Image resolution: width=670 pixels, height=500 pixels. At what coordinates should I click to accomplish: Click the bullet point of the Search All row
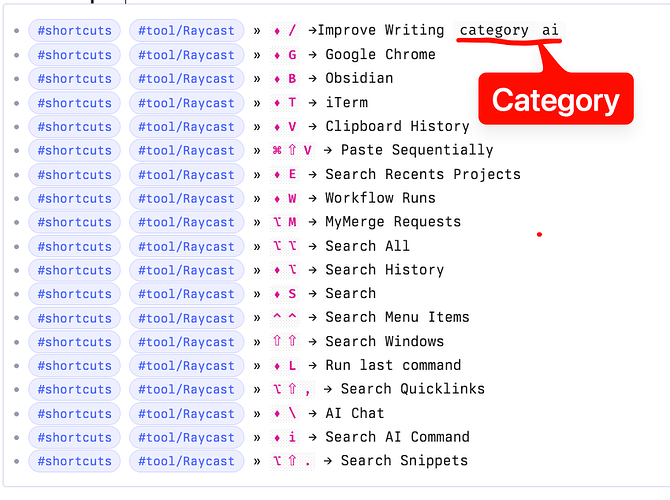pos(16,246)
